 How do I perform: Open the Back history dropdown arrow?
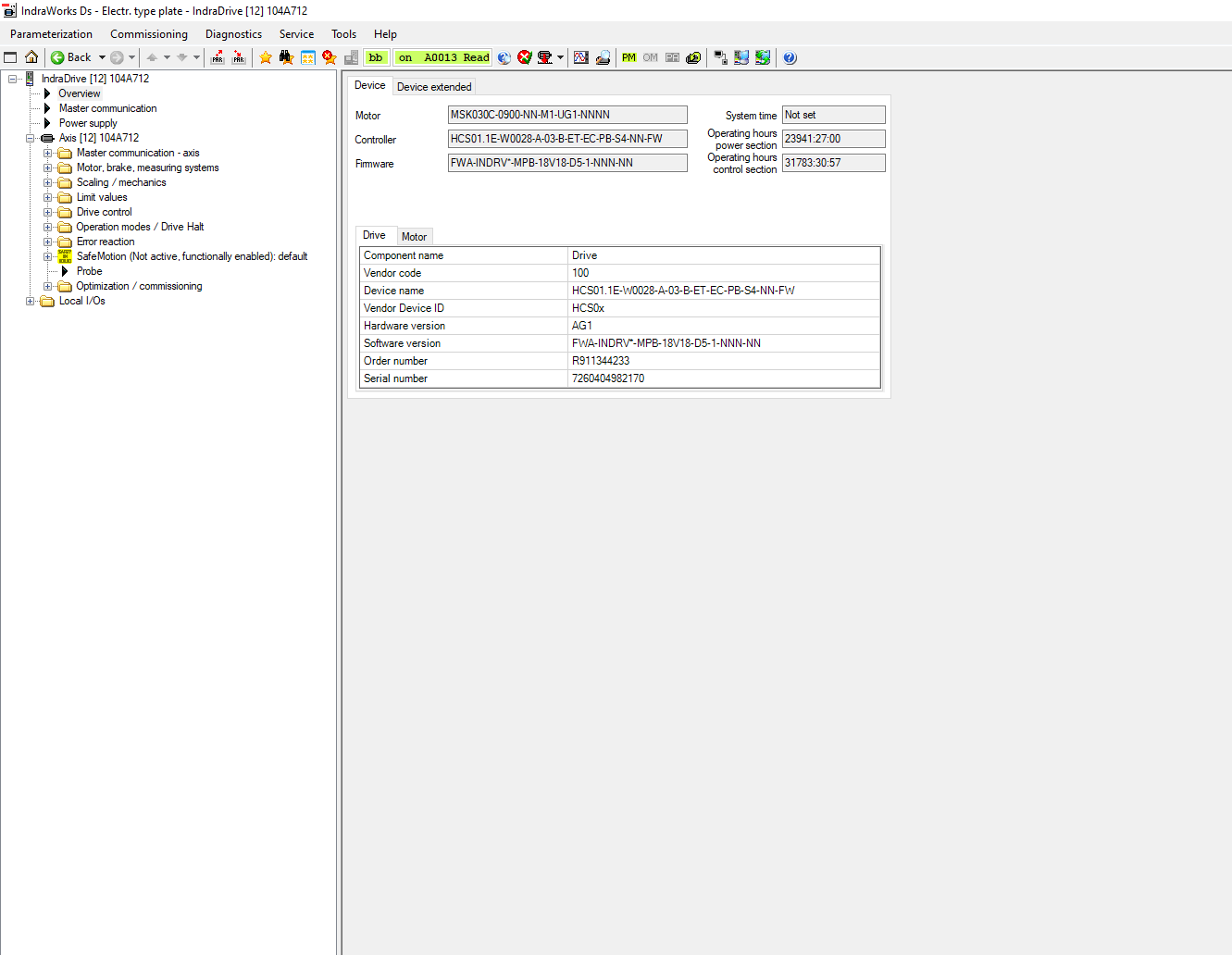click(102, 57)
